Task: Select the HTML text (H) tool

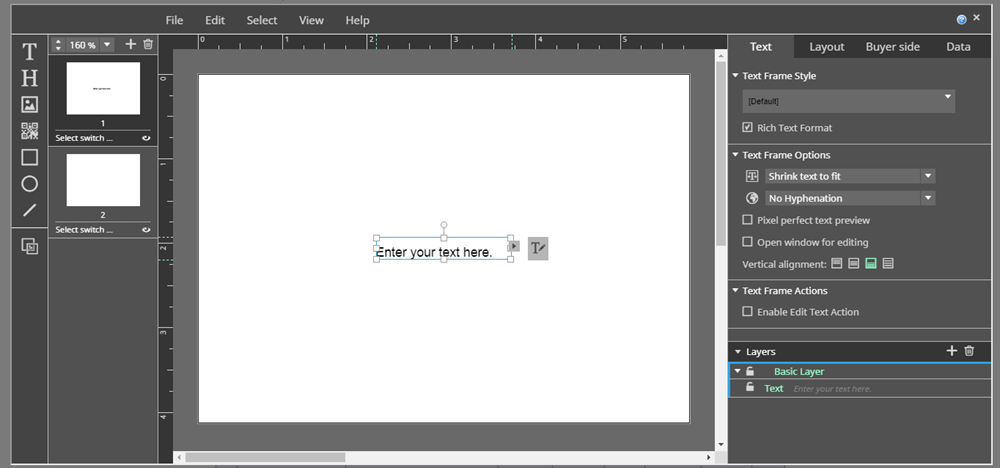Action: coord(29,78)
